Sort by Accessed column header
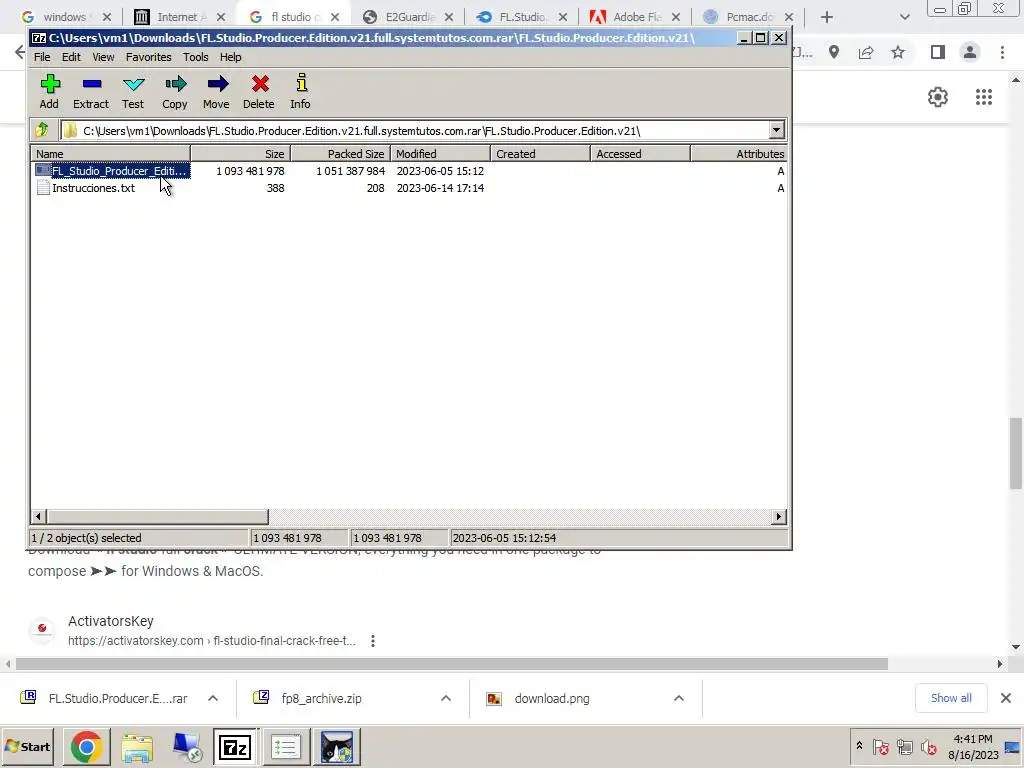1024x768 pixels. (640, 153)
